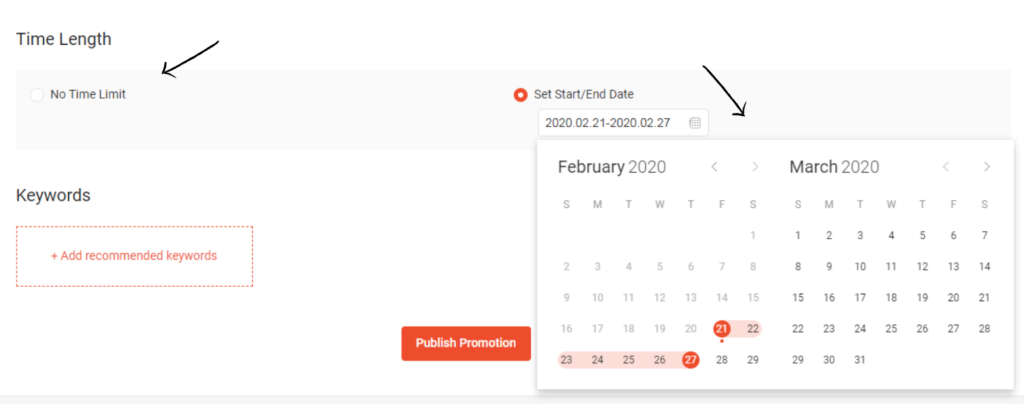Pick March 20 in the calendar
Viewport: 1024px width, 404px height.
(953, 297)
